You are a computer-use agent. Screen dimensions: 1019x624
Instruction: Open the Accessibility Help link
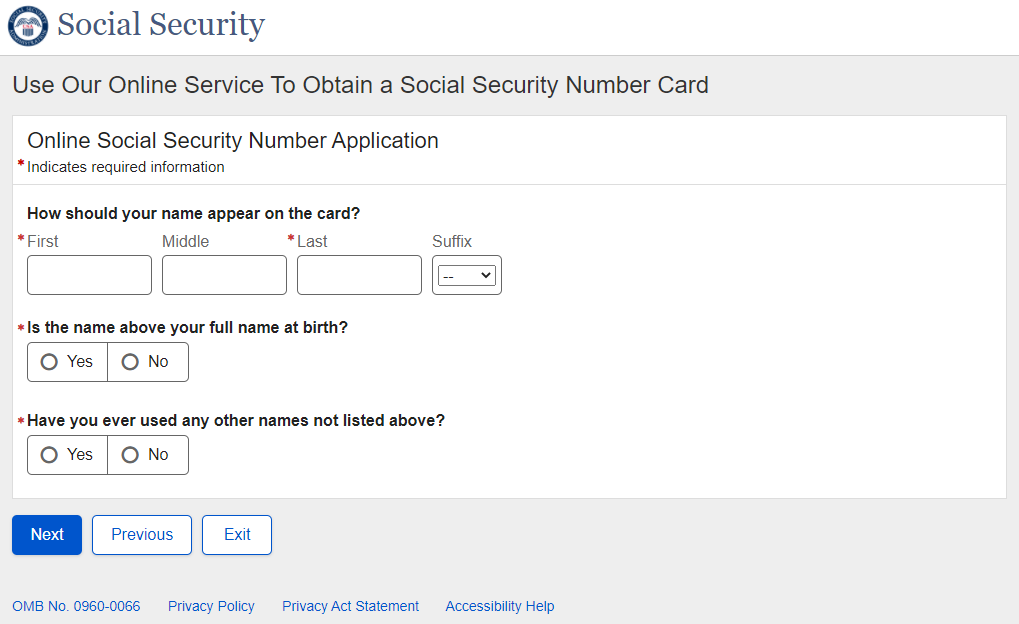tap(499, 606)
